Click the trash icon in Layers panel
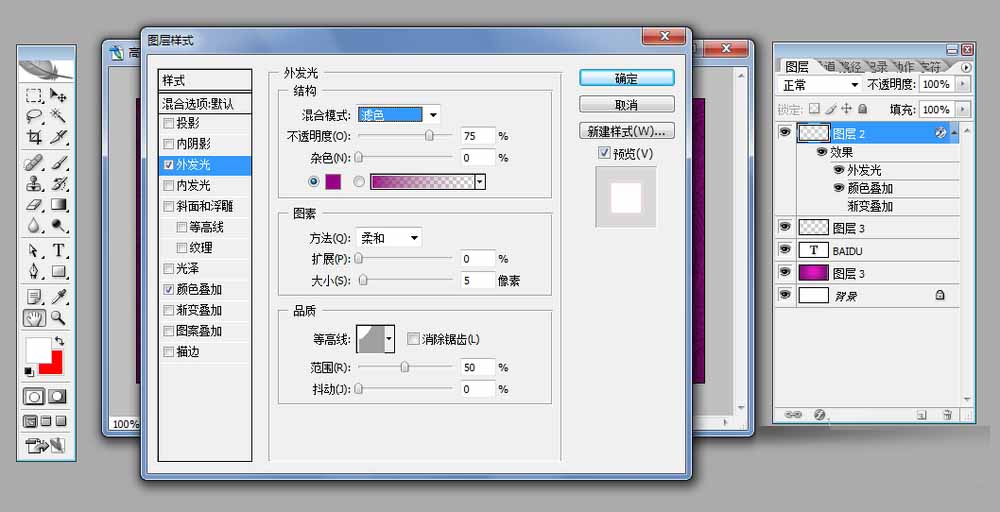Image resolution: width=1000 pixels, height=512 pixels. tap(948, 415)
